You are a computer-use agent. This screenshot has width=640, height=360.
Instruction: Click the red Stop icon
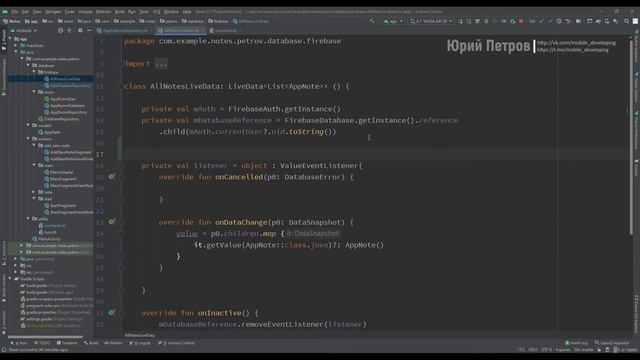coord(521,21)
